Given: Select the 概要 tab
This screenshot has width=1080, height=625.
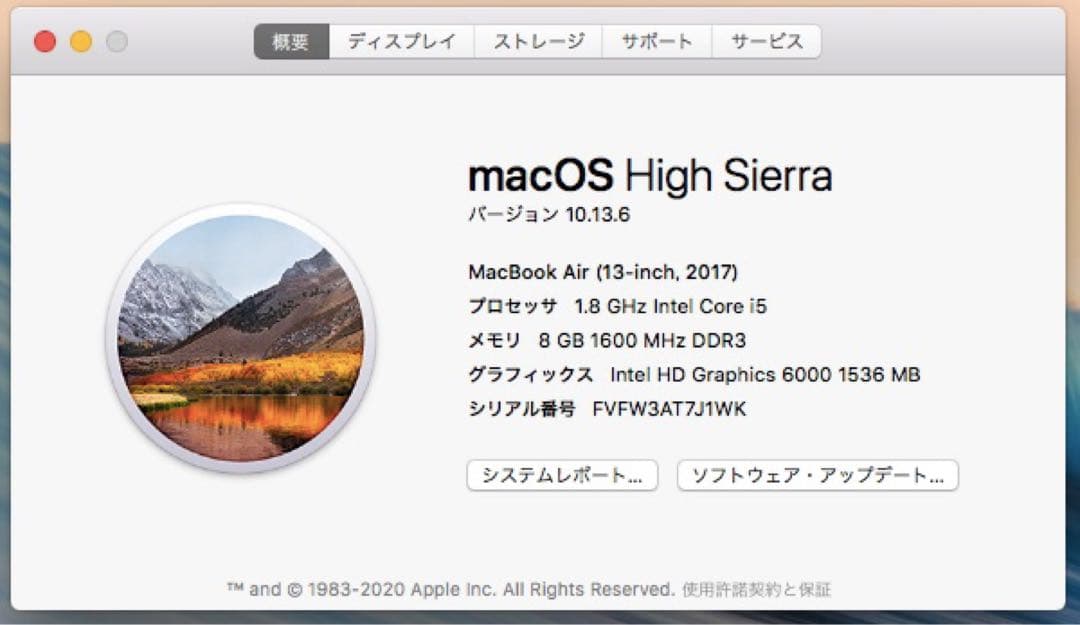Looking at the screenshot, I should (x=291, y=42).
